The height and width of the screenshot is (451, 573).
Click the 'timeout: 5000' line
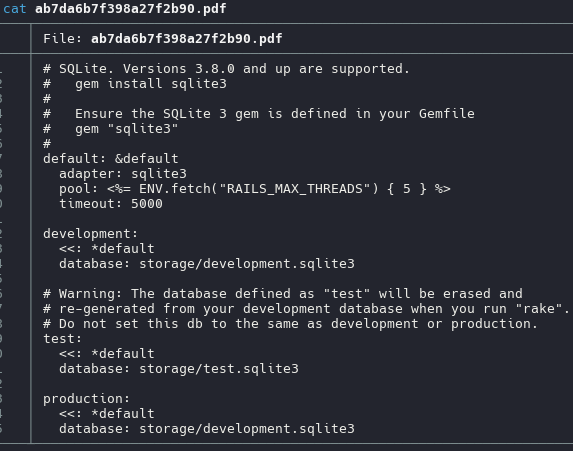click(x=111, y=204)
